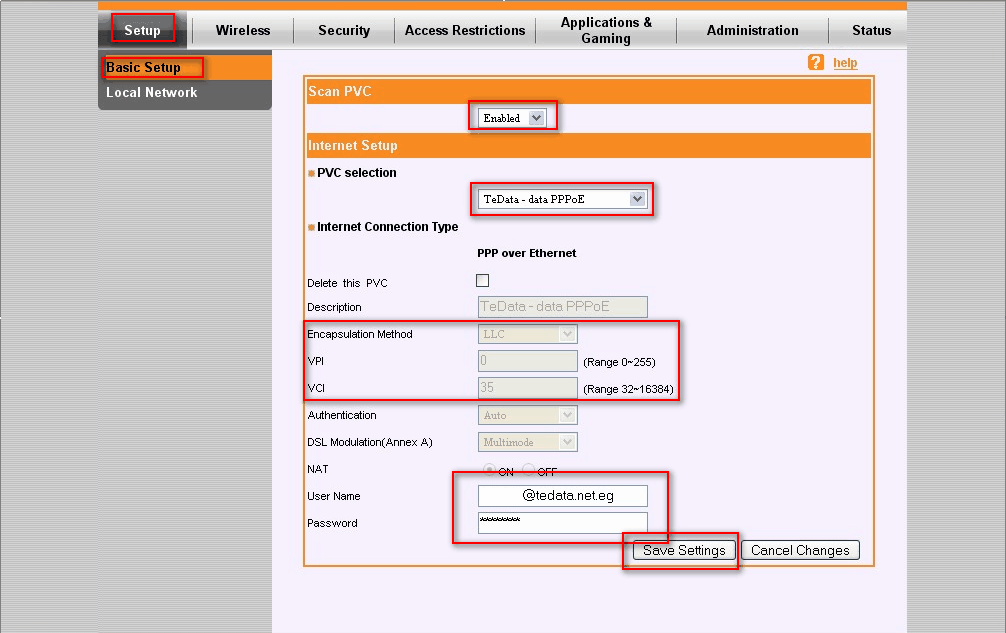View the Status tab
This screenshot has height=633, width=1006.
pos(871,30)
